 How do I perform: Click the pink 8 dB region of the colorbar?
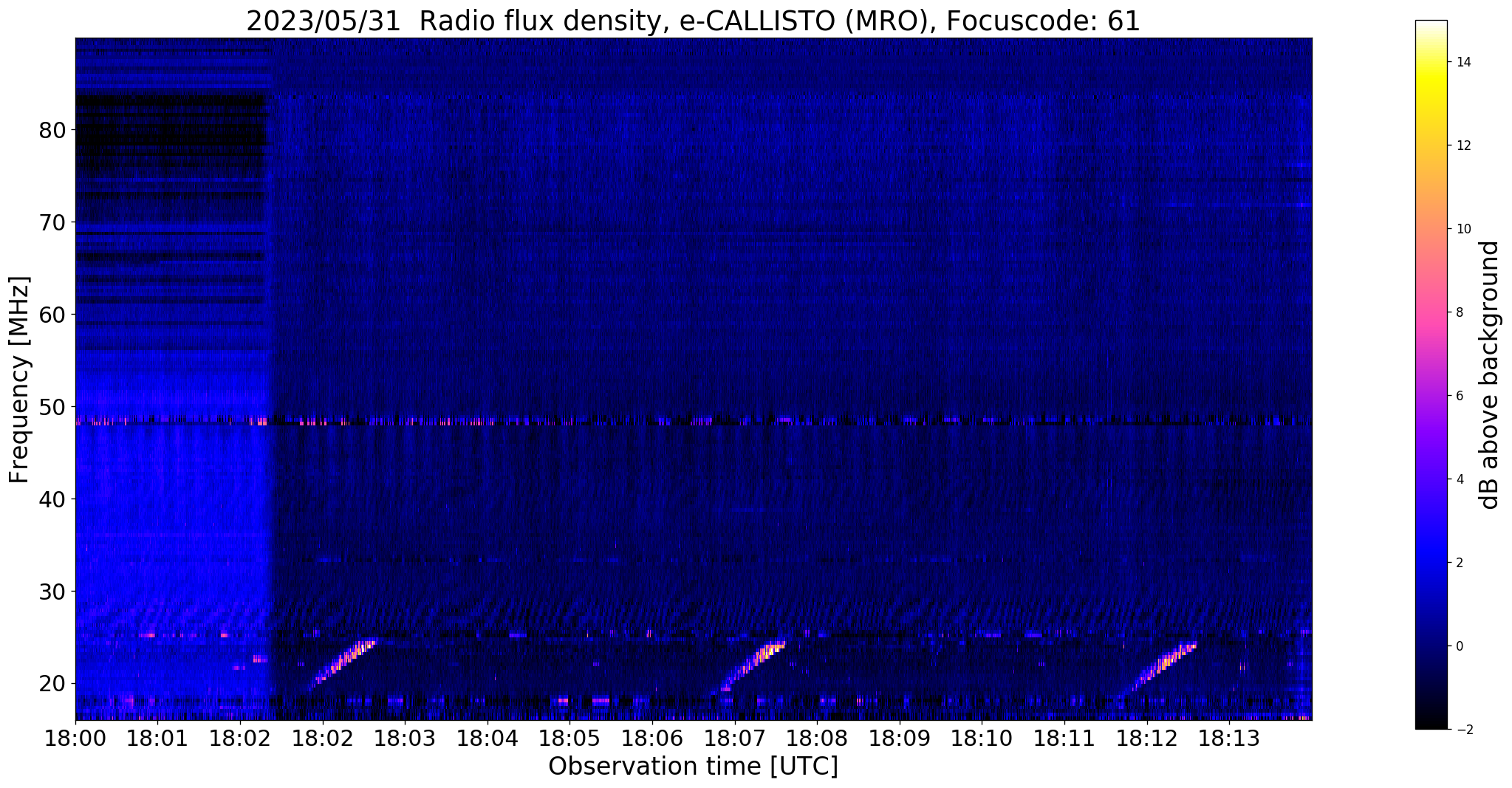1431,312
